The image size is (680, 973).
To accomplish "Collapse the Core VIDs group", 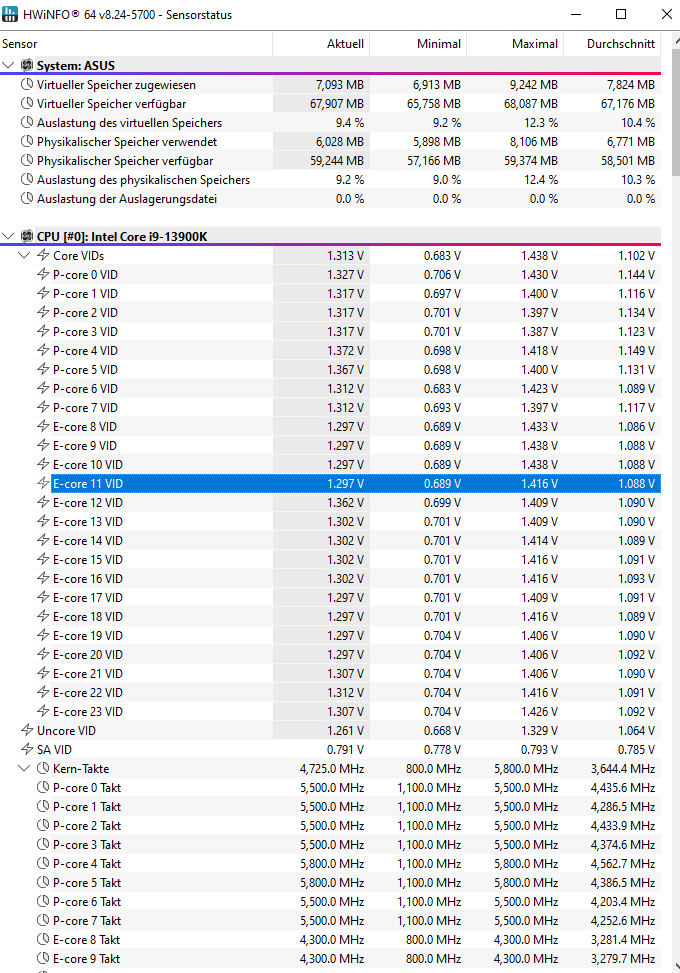I will click(24, 255).
